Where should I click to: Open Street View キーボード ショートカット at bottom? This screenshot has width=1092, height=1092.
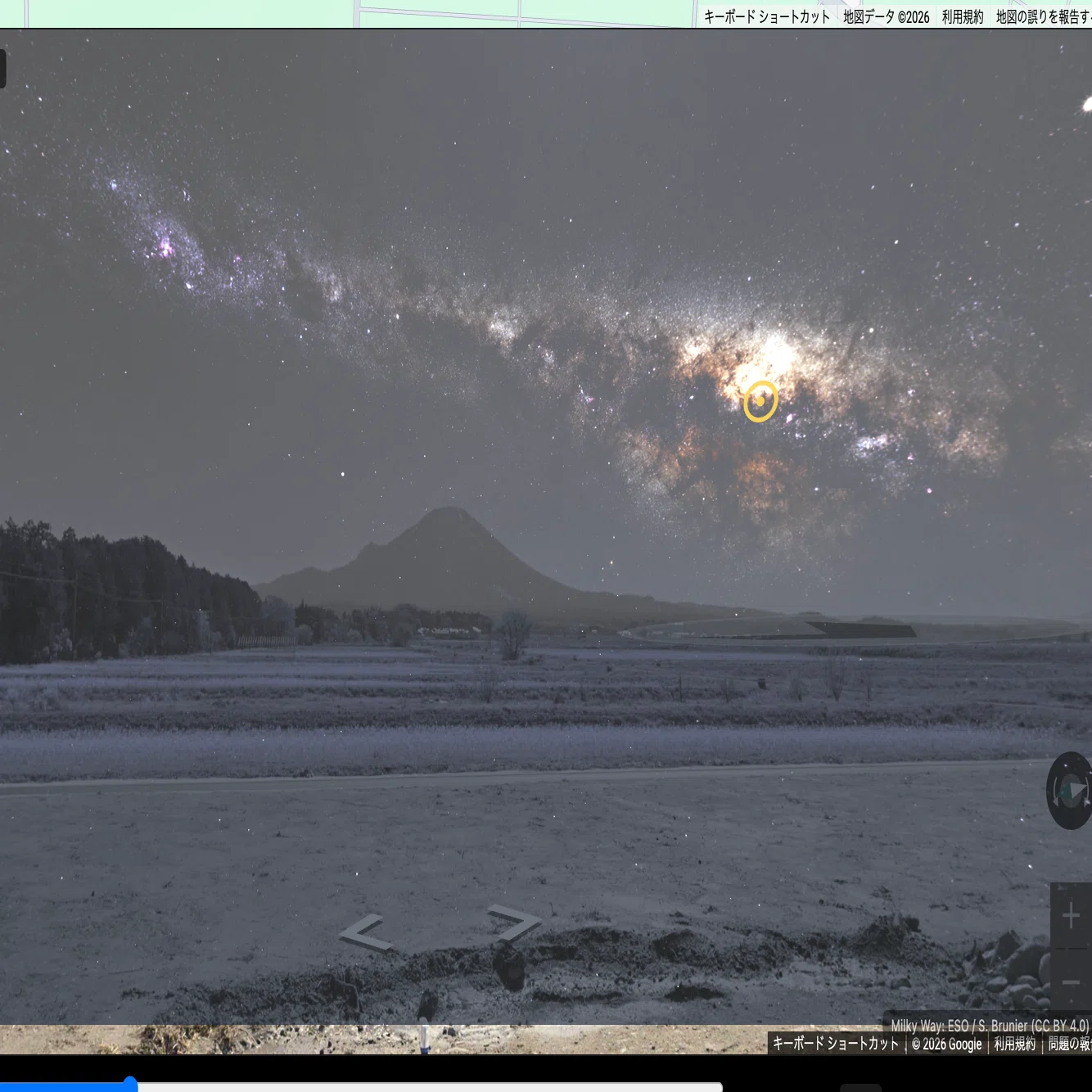pos(836,1044)
